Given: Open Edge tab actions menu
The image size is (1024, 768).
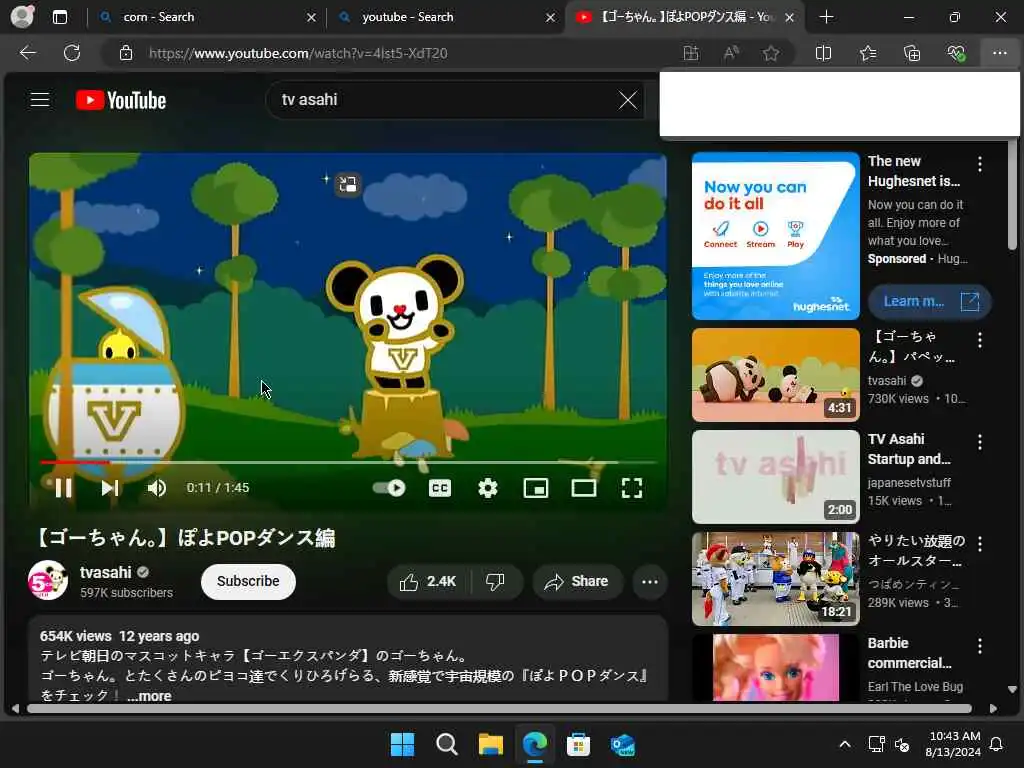Looking at the screenshot, I should (59, 17).
